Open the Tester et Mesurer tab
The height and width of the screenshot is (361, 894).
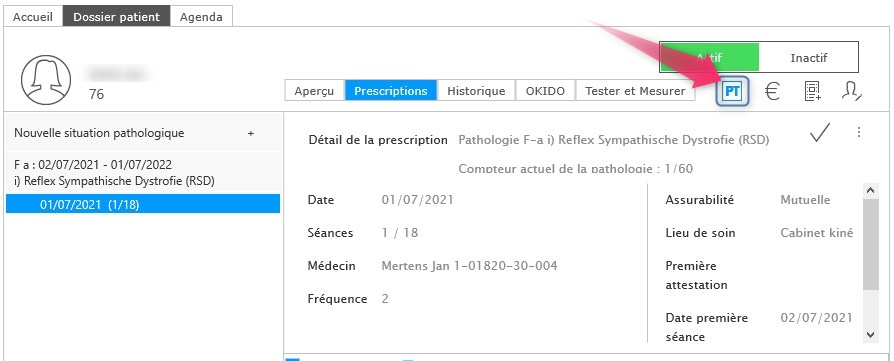635,91
